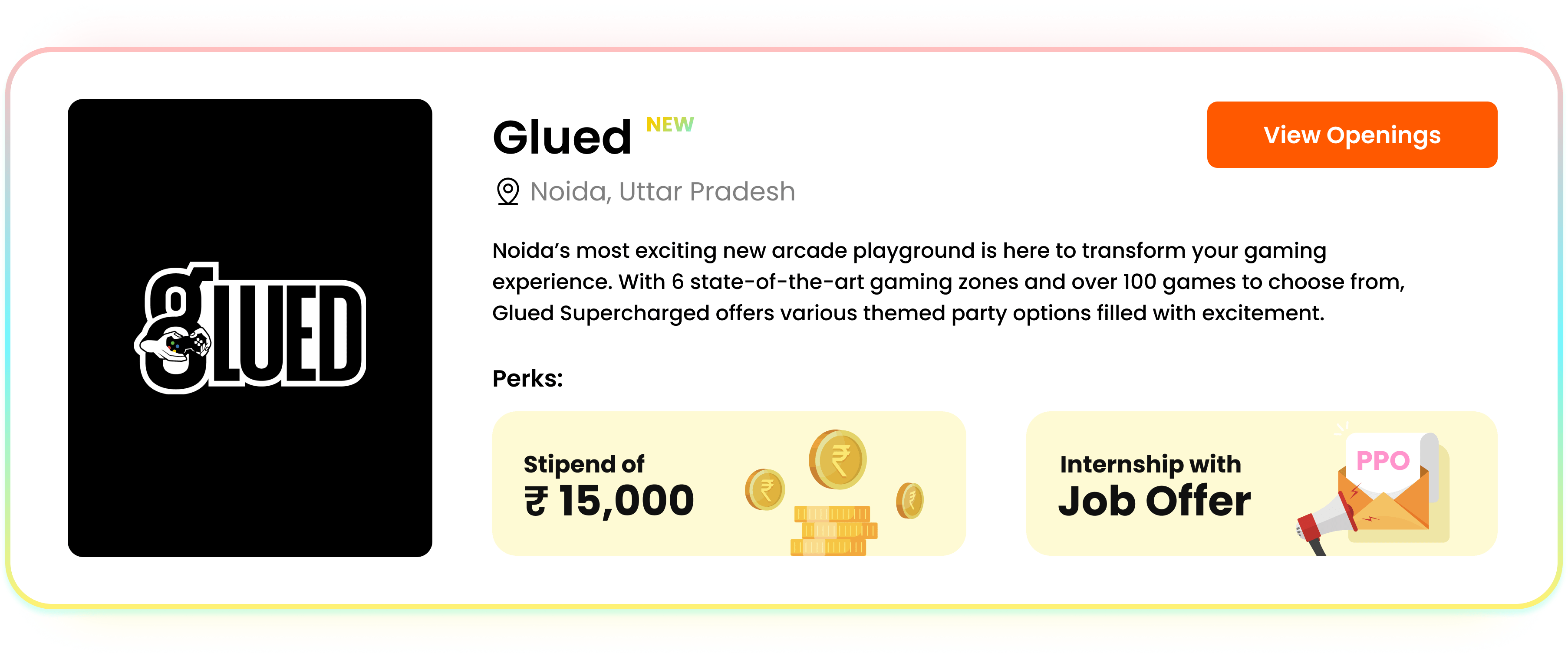
Task: Click the location pin icon
Action: click(507, 192)
